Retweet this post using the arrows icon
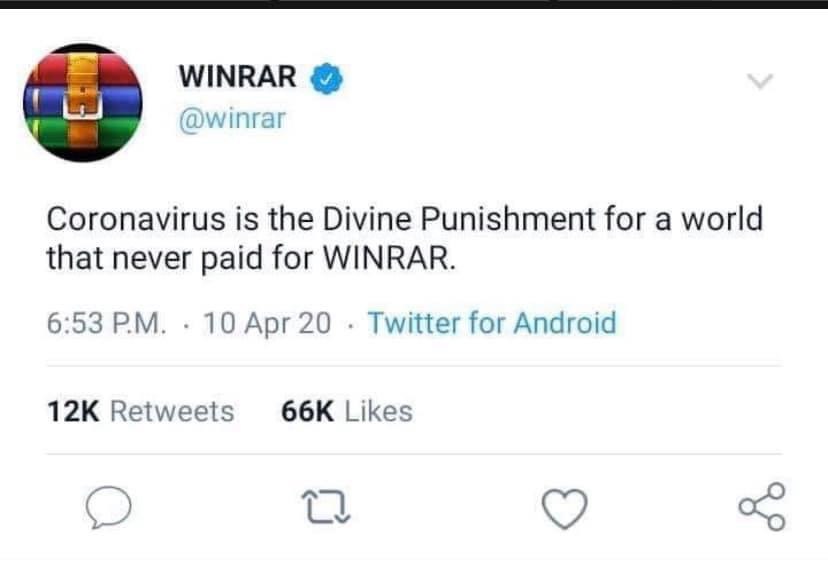The width and height of the screenshot is (828, 561). click(326, 507)
